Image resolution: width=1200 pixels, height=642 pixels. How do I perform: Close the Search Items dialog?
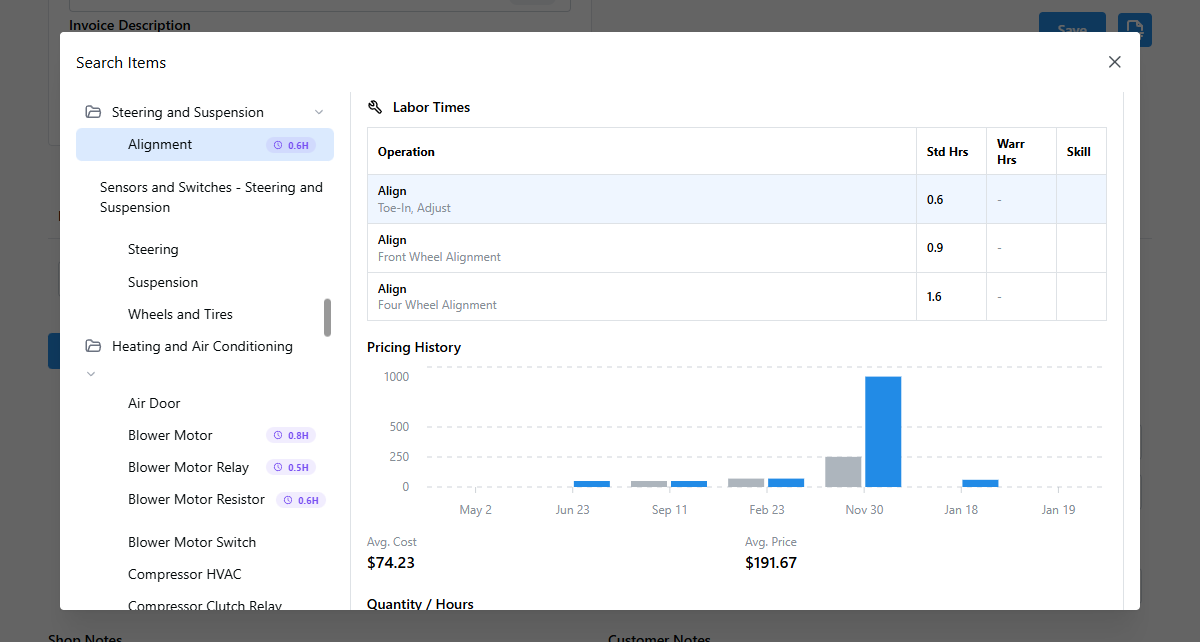tap(1114, 61)
